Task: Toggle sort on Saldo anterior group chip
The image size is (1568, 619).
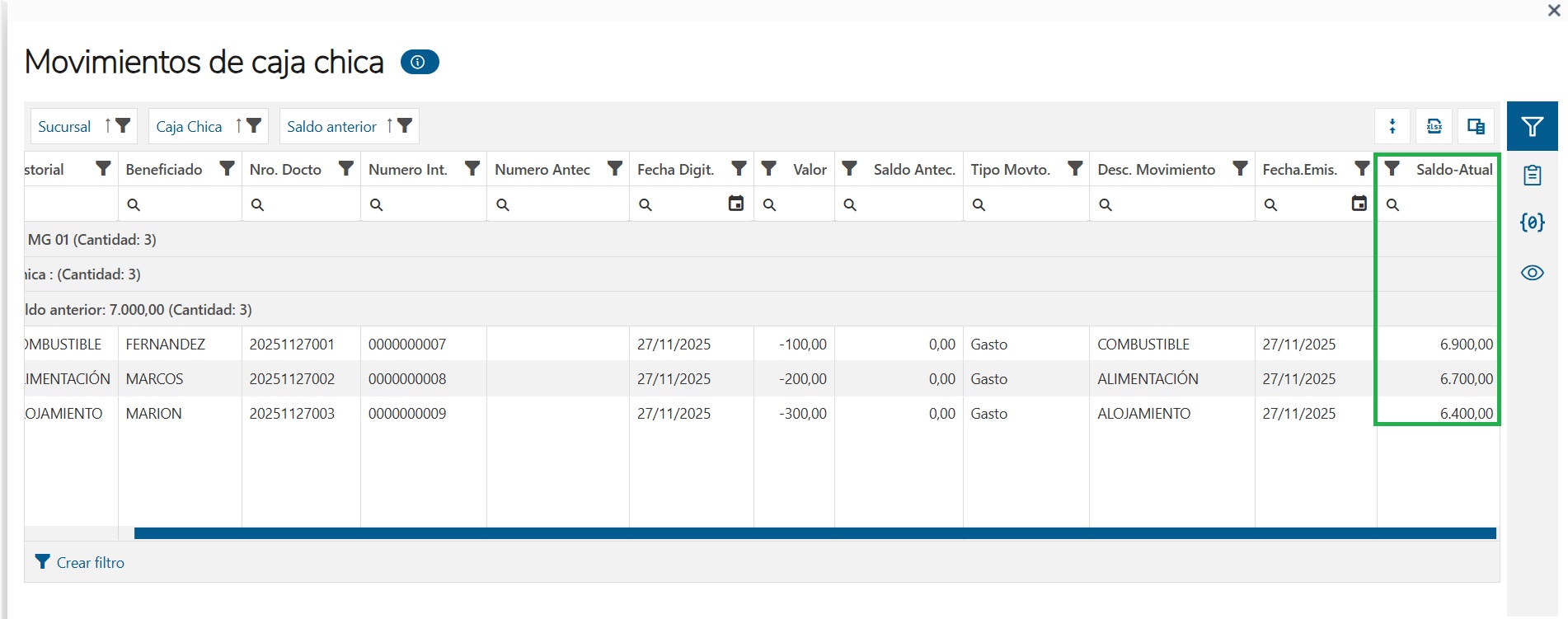Action: pyautogui.click(x=389, y=126)
